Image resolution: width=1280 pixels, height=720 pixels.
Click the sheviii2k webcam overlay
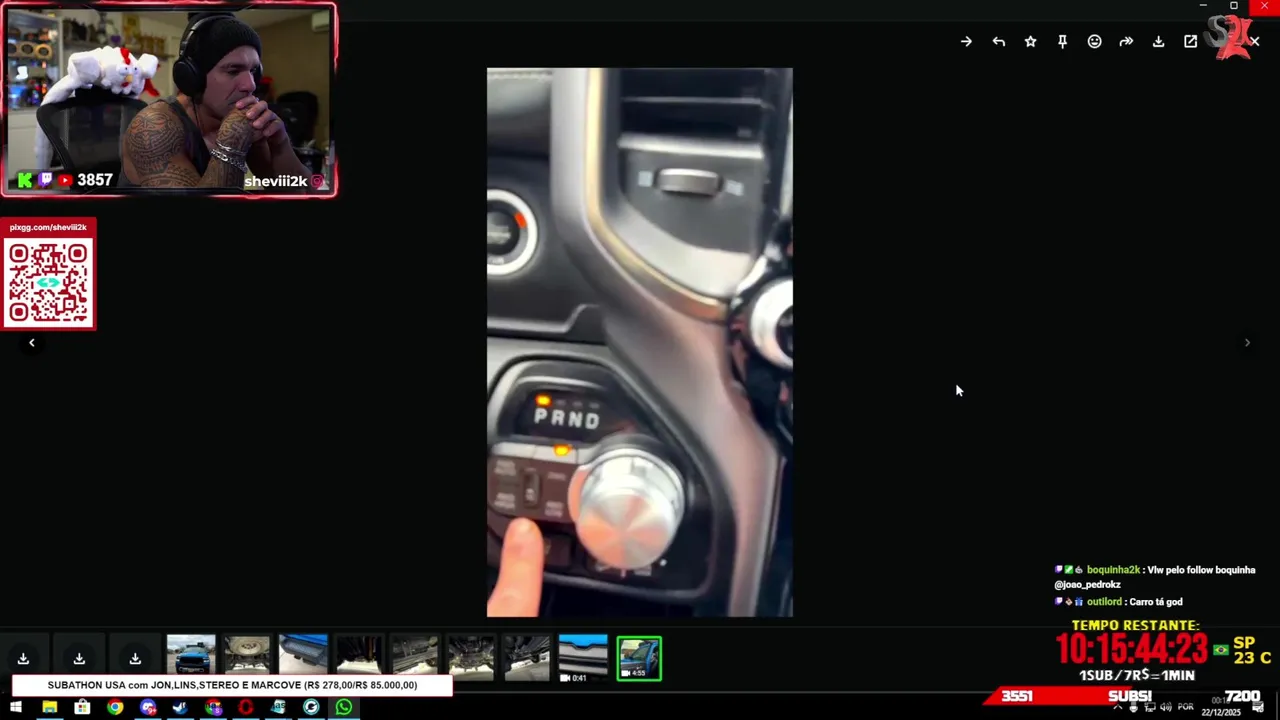(x=169, y=99)
